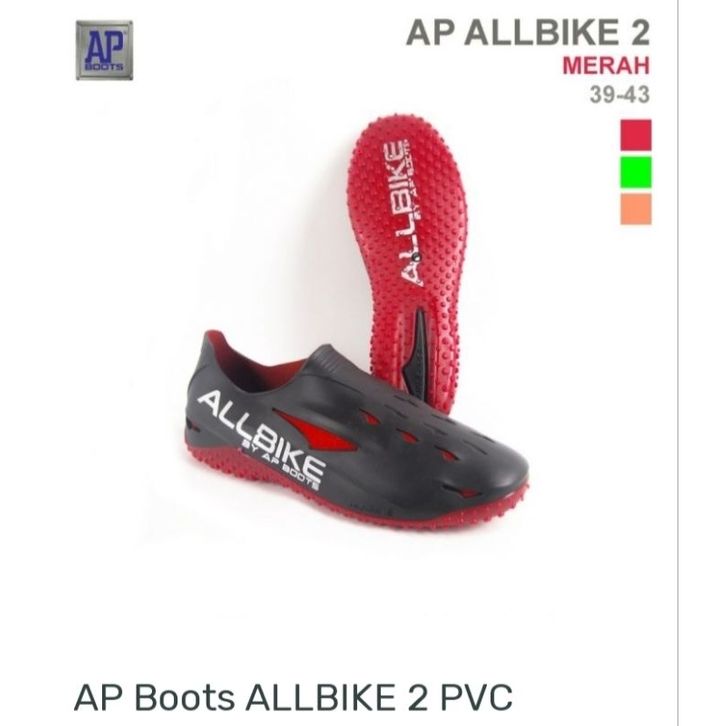
Task: Select the red color swatch
Action: [636, 135]
